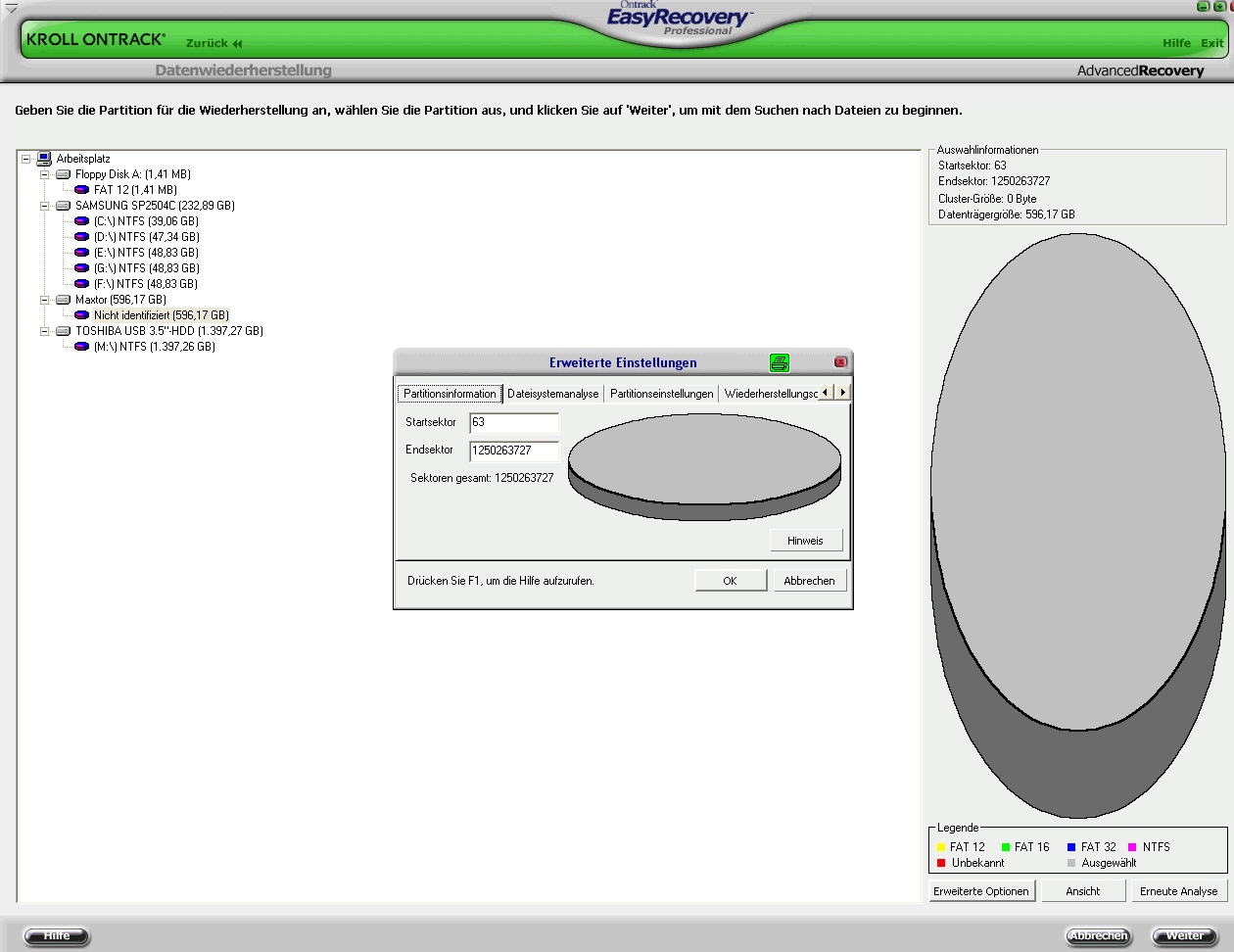
Task: Open Erweiterte Optionen
Action: pyautogui.click(x=981, y=891)
